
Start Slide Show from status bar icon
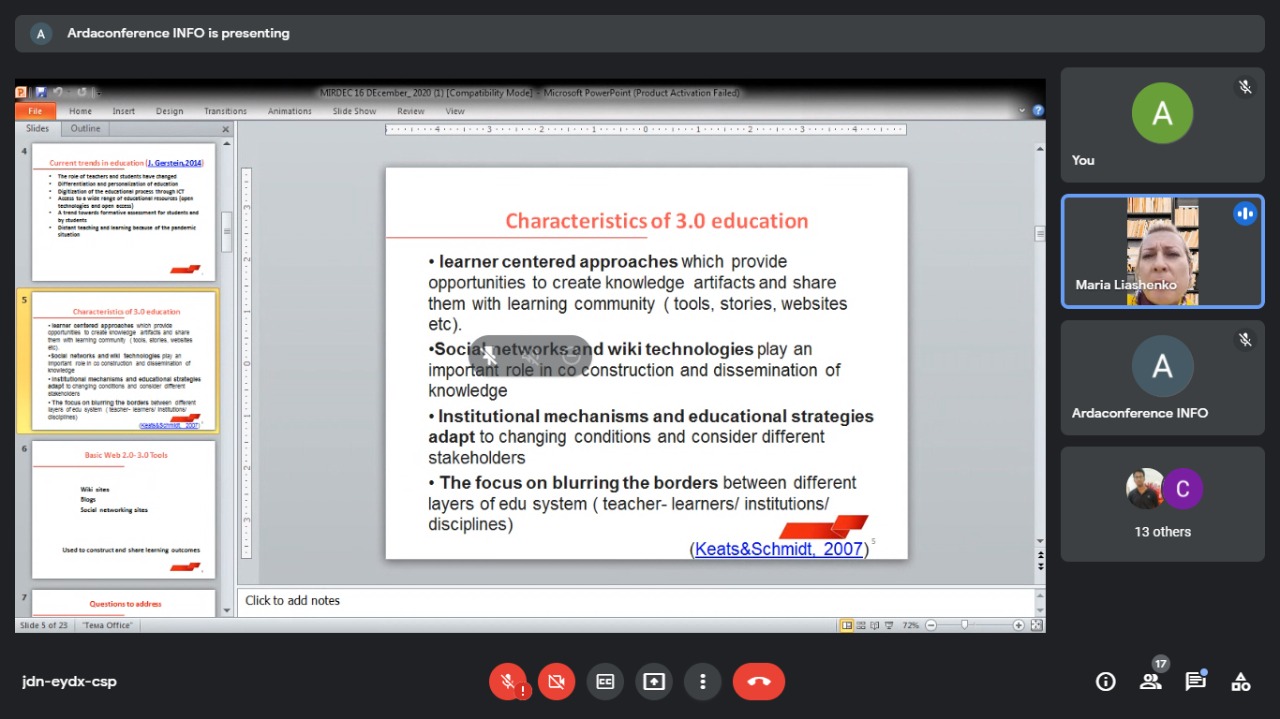[888, 625]
